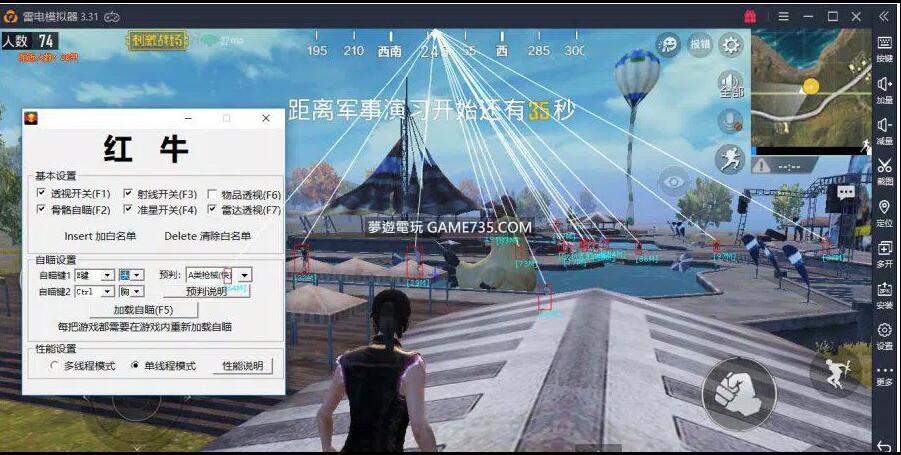Click the 红牛 window app icon
The image size is (901, 455).
30,118
